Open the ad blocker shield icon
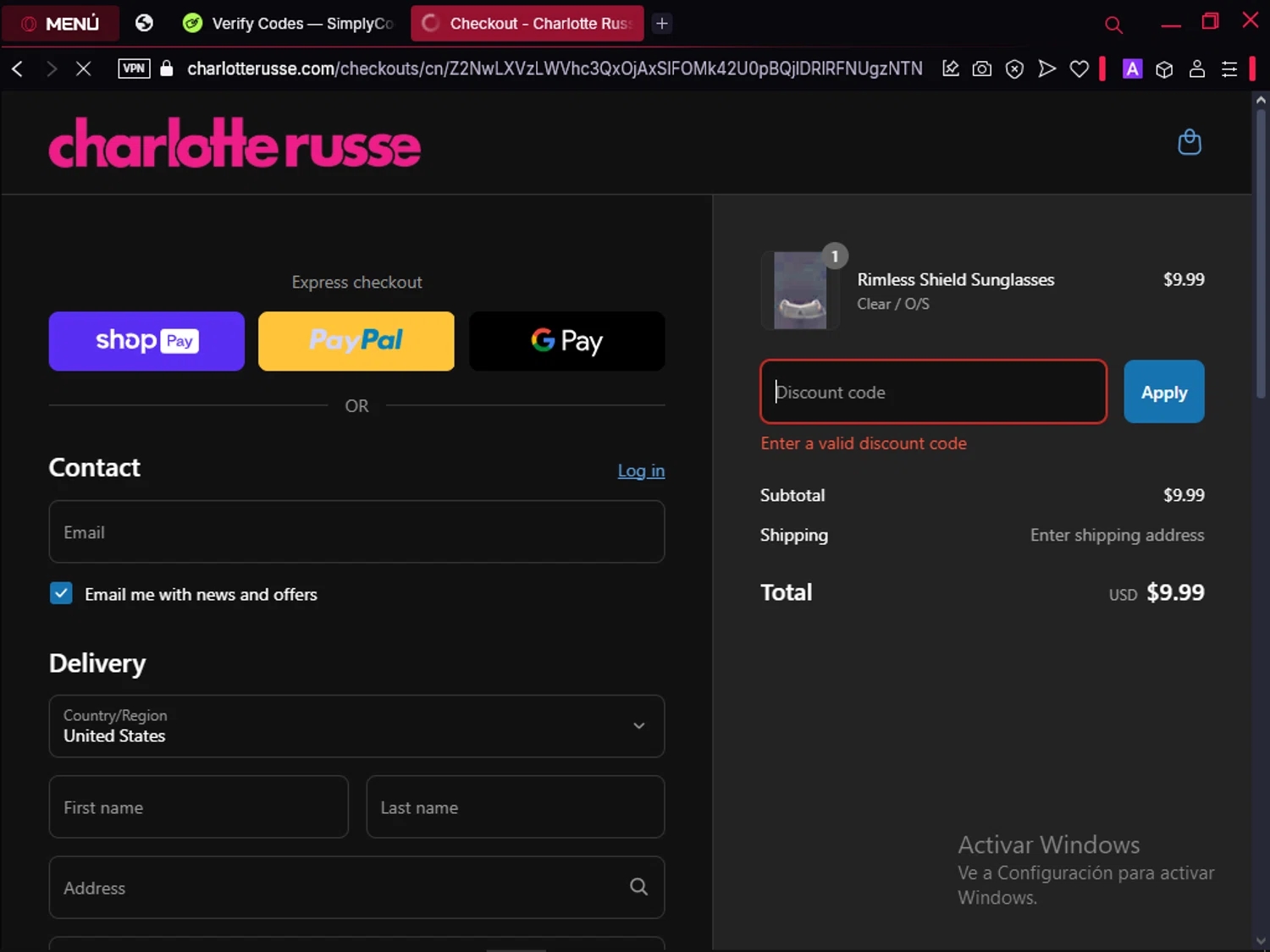This screenshot has height=952, width=1270. pos(1014,69)
